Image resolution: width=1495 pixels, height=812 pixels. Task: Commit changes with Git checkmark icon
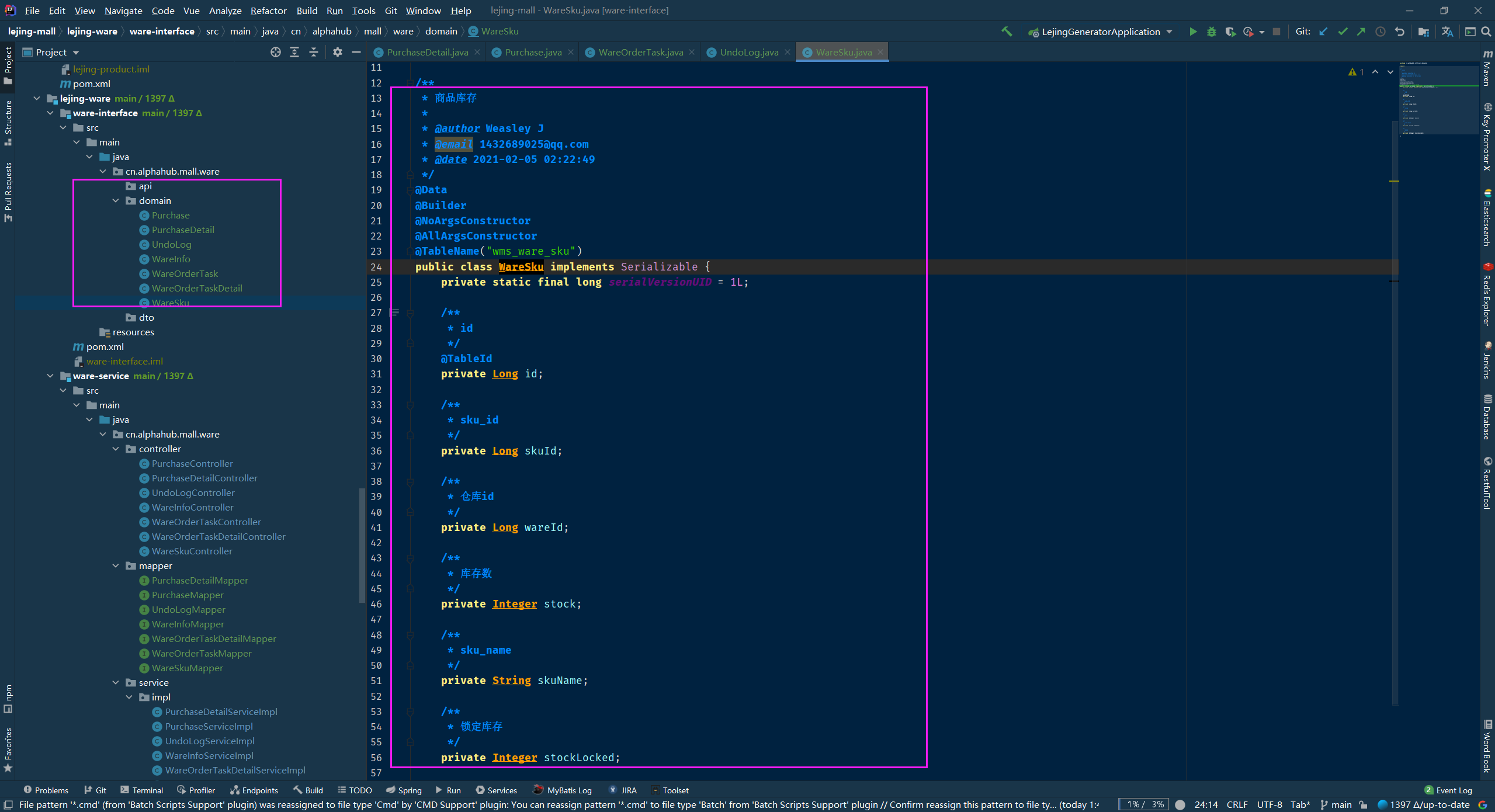(1343, 32)
